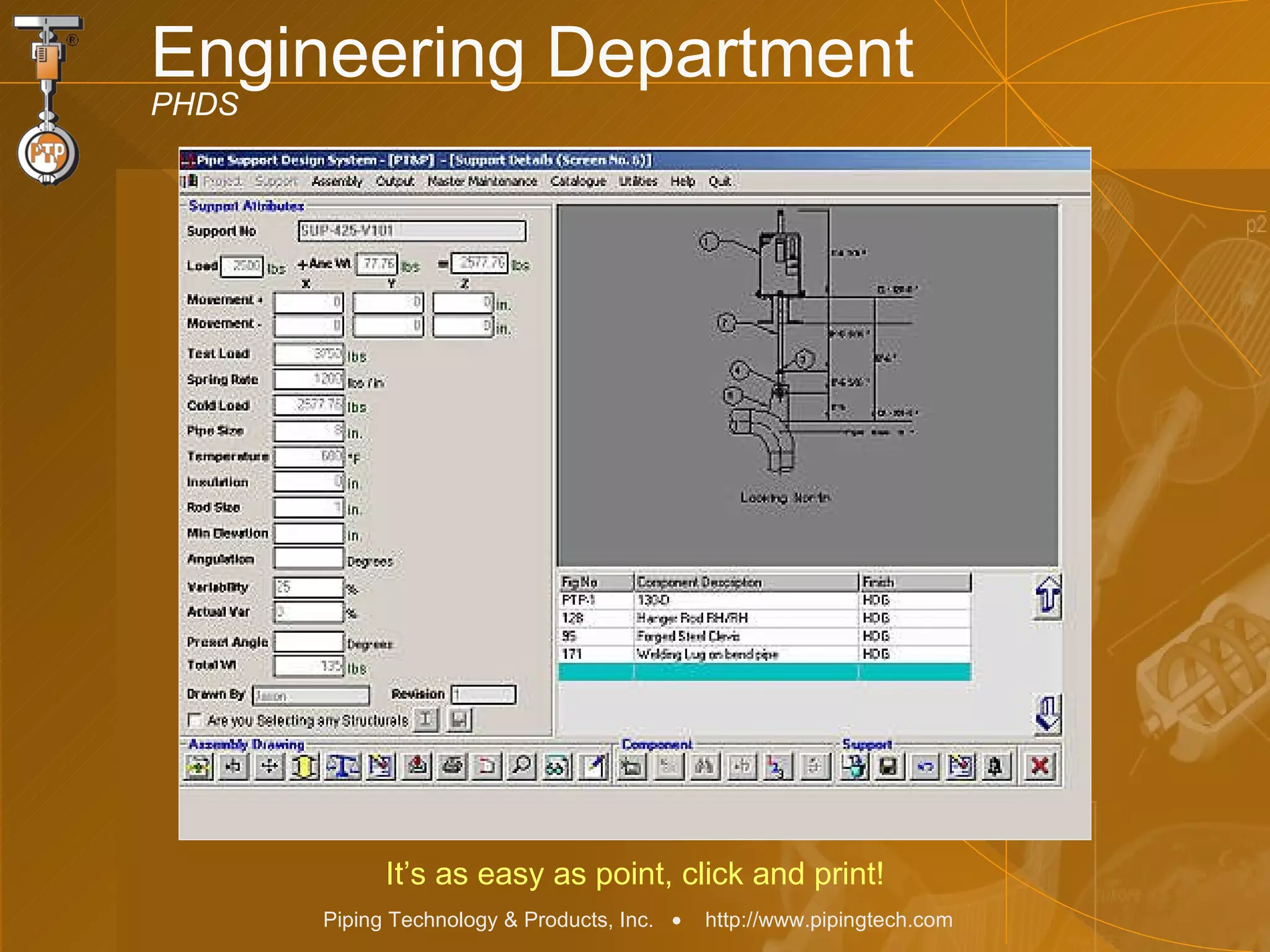Click the Drawn By field

[x=311, y=695]
